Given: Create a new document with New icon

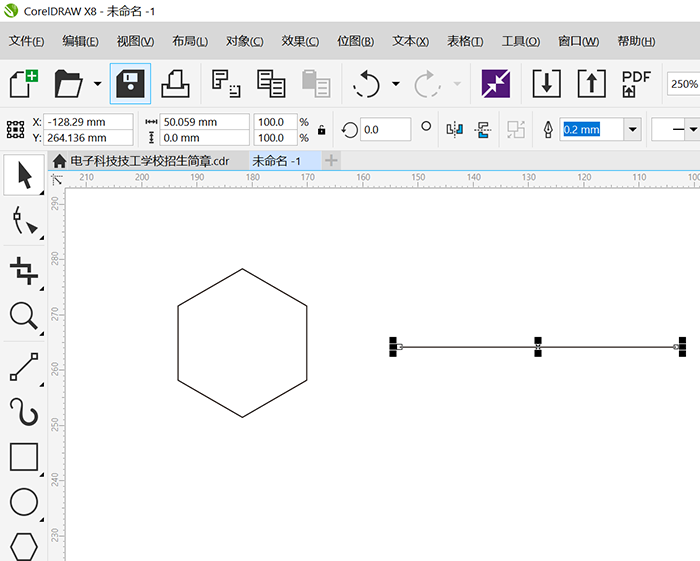Looking at the screenshot, I should pyautogui.click(x=24, y=83).
